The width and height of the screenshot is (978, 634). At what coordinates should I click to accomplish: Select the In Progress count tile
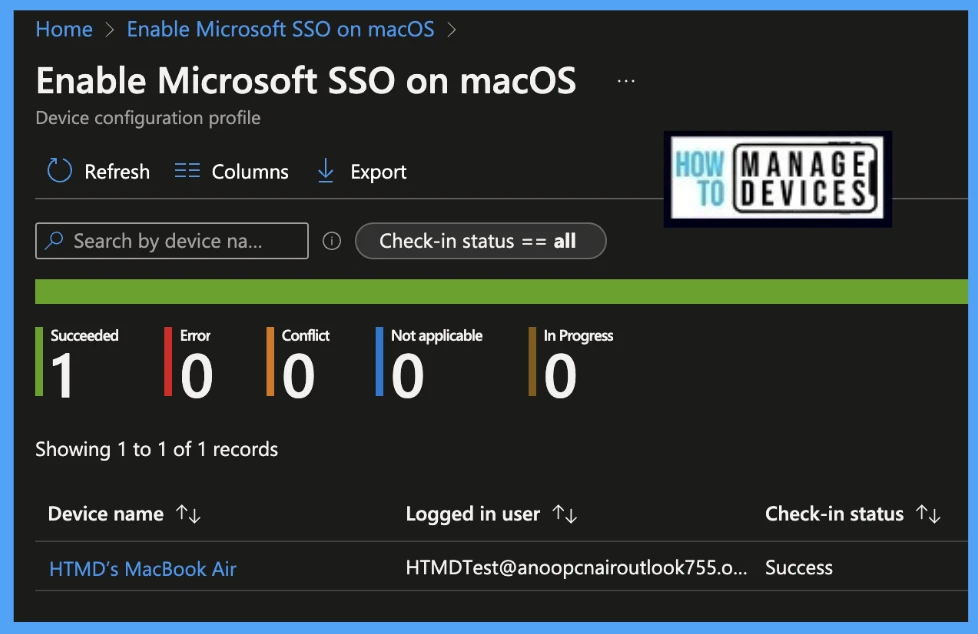(x=571, y=362)
